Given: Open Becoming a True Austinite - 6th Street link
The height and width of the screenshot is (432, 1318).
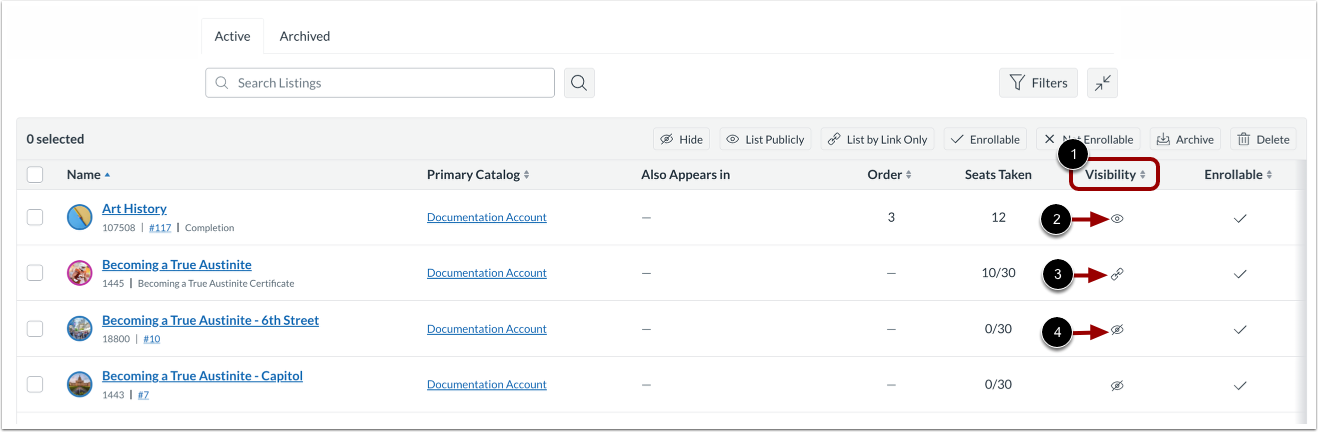Looking at the screenshot, I should [210, 321].
